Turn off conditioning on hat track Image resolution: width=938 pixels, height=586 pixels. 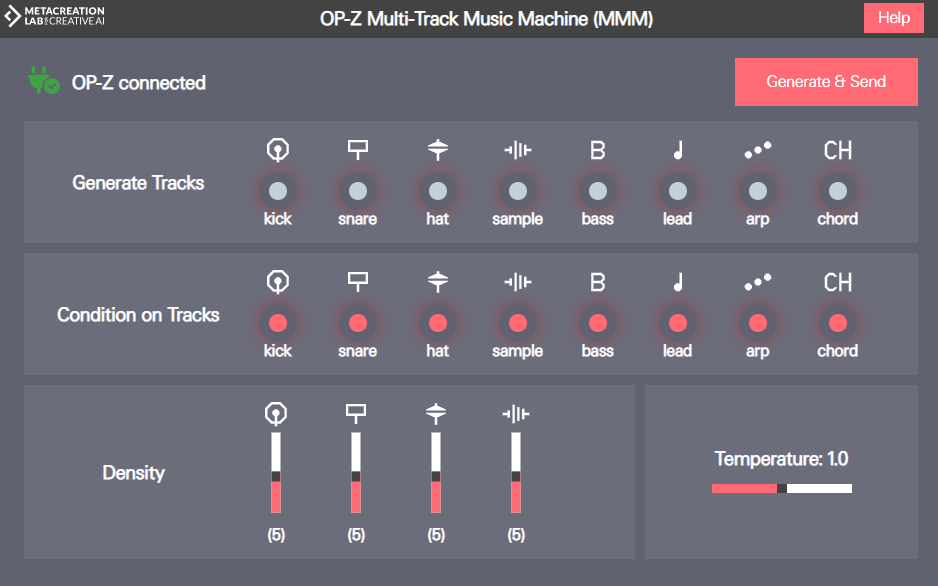[438, 323]
